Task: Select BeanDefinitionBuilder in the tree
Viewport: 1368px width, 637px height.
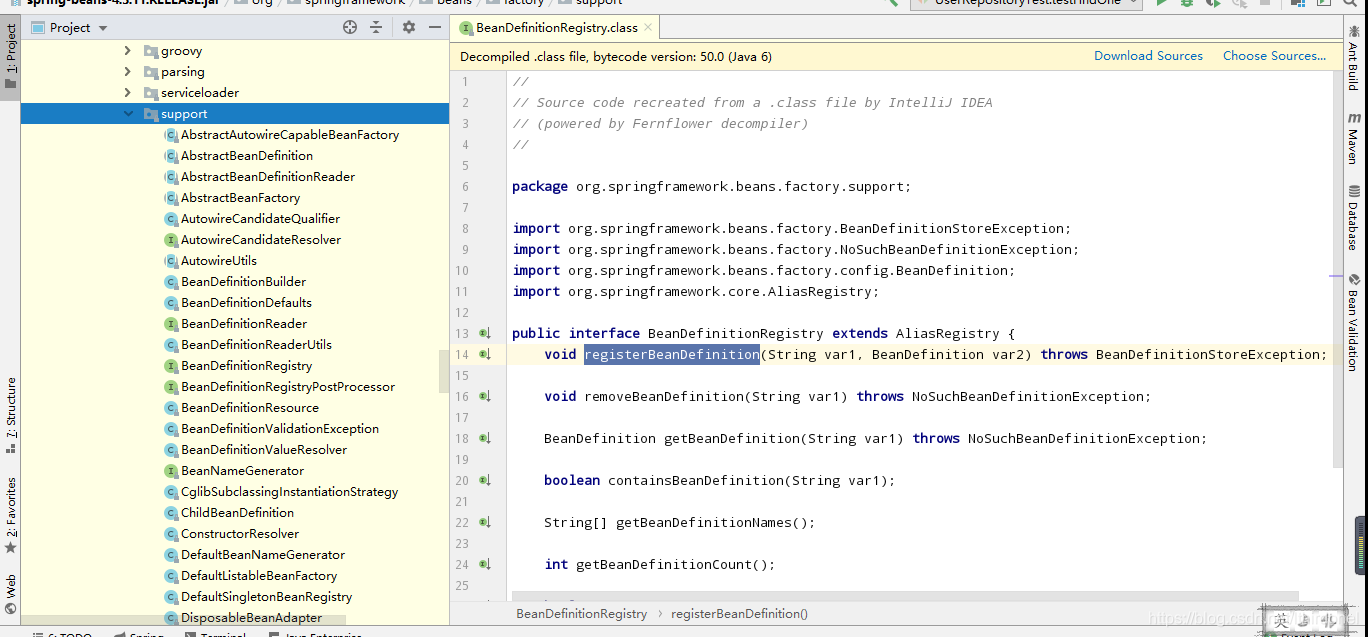Action: (x=243, y=282)
